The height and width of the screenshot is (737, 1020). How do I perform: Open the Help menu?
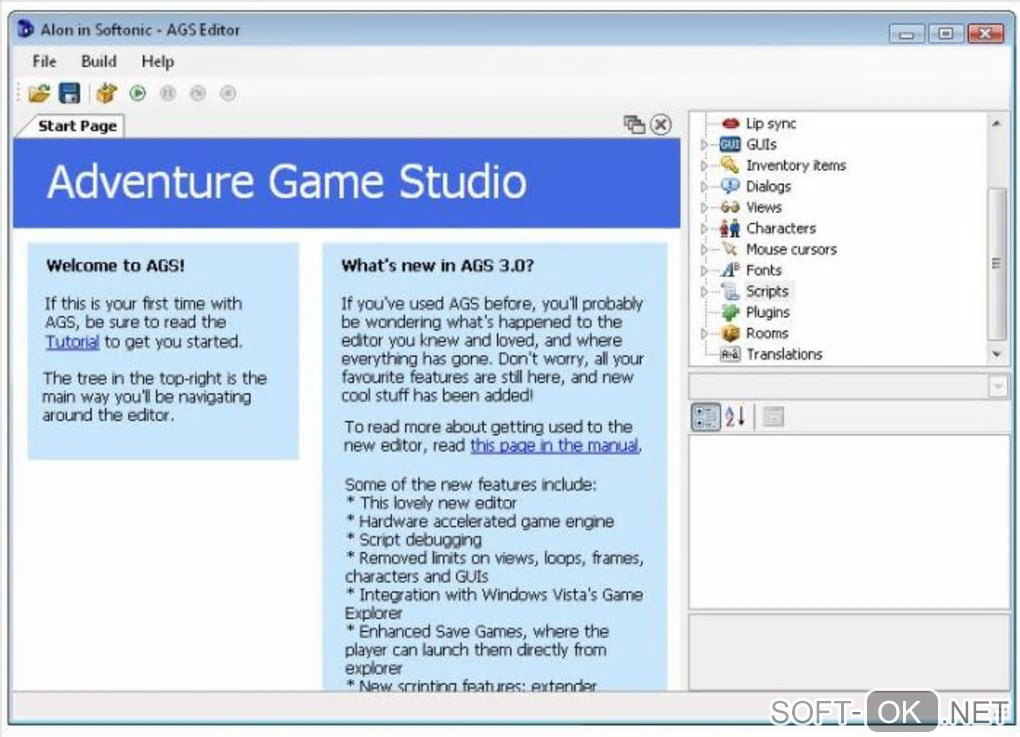[x=157, y=61]
